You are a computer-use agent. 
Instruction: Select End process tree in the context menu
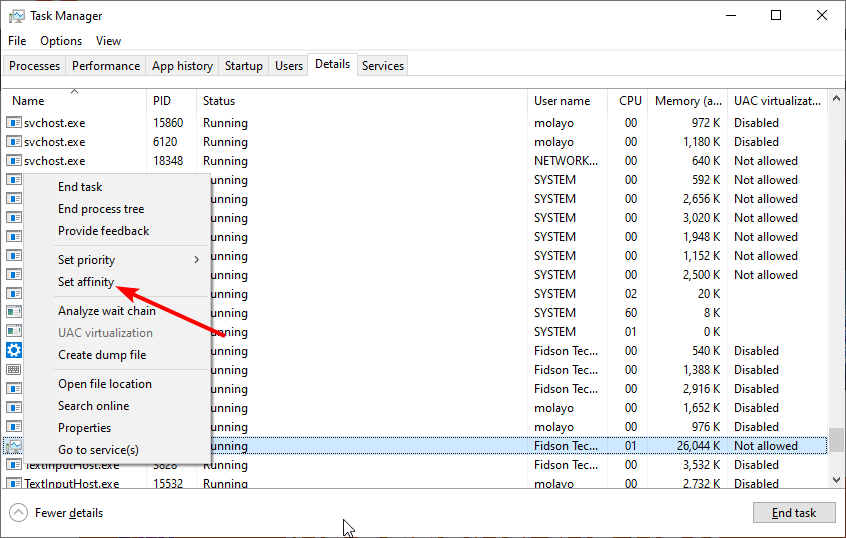101,209
